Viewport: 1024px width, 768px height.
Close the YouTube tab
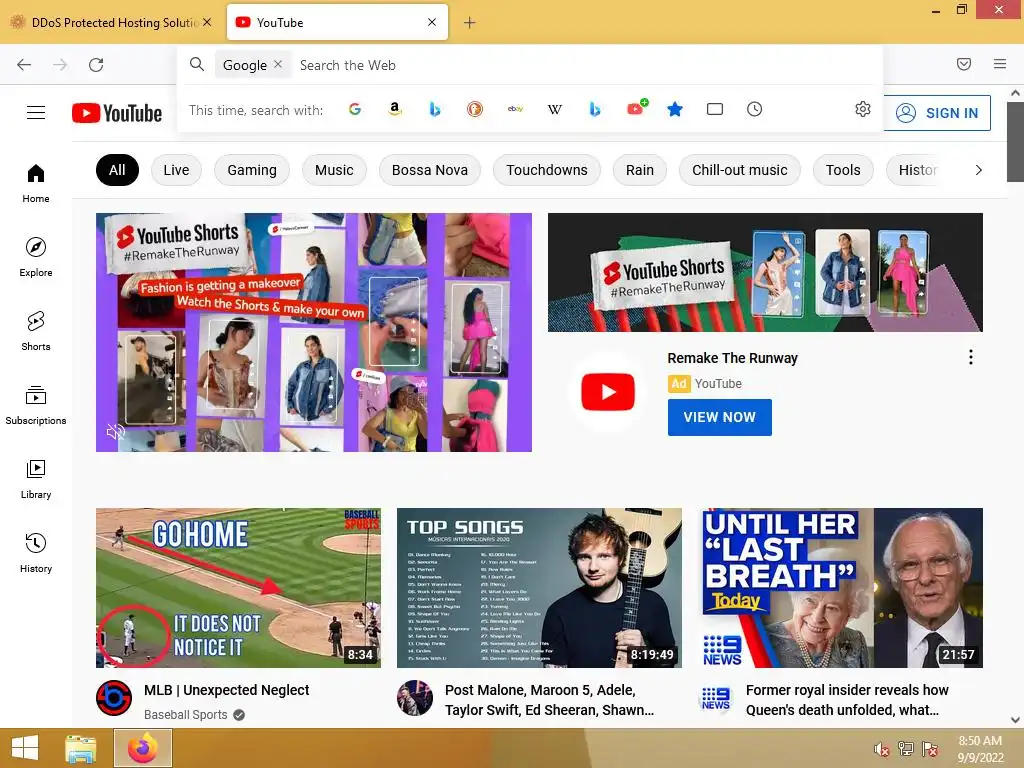(x=432, y=22)
